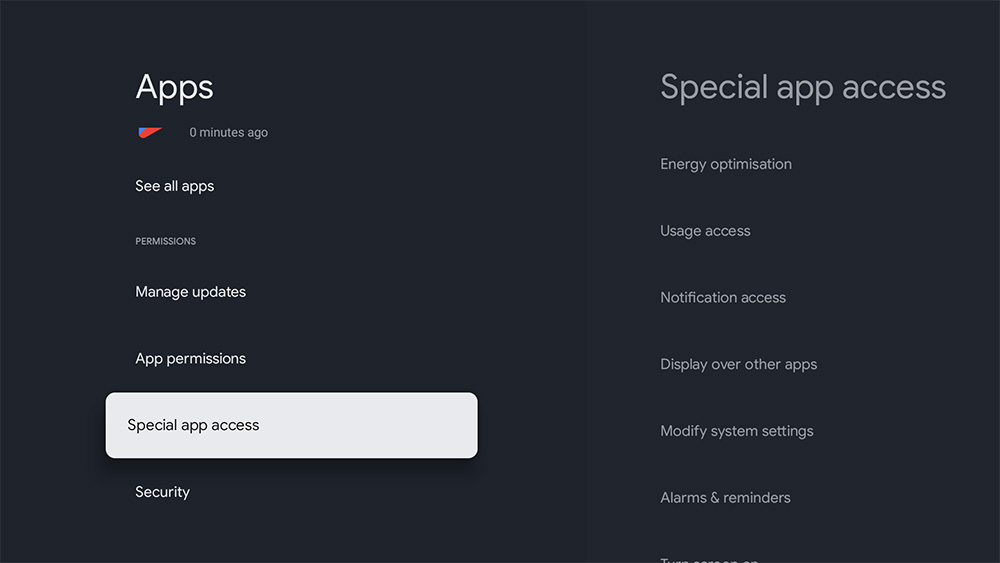
Task: Click the "0 minutes ago" timestamp
Action: point(228,132)
